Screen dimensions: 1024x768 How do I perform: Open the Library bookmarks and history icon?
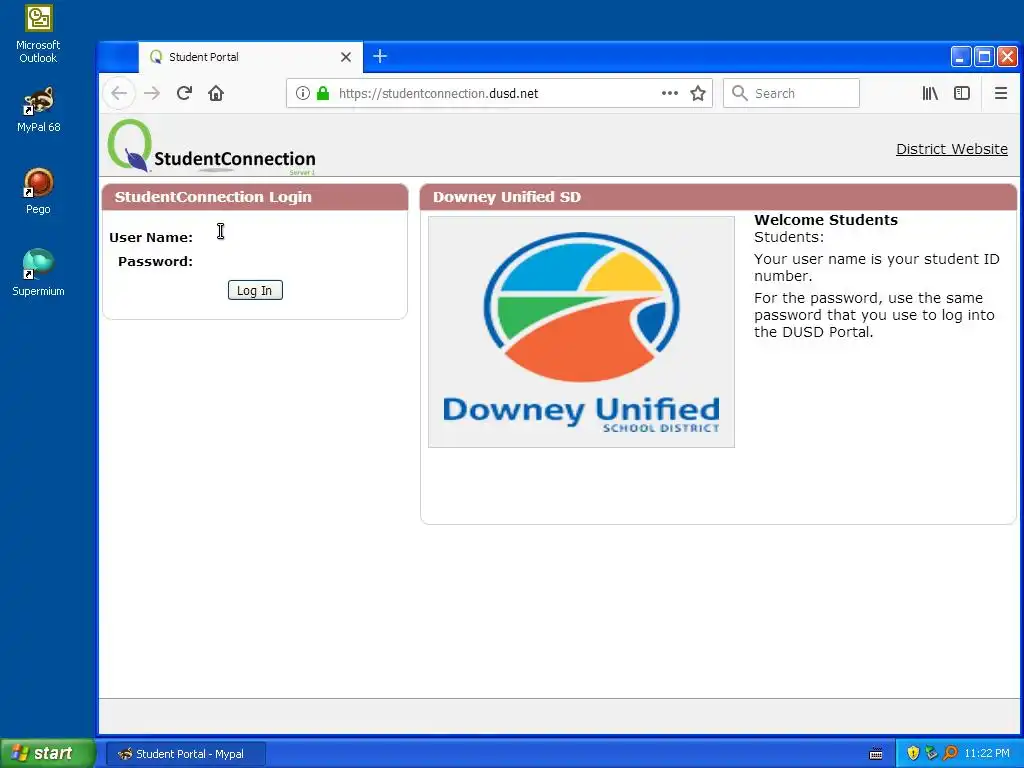(x=930, y=93)
